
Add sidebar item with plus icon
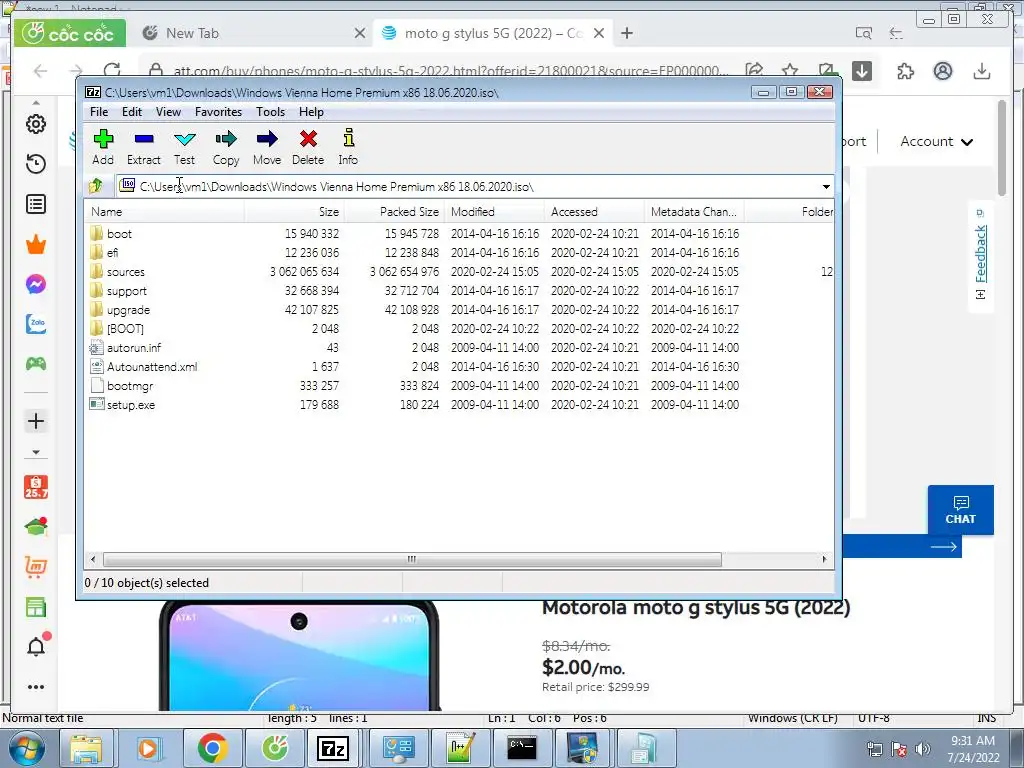click(x=36, y=421)
